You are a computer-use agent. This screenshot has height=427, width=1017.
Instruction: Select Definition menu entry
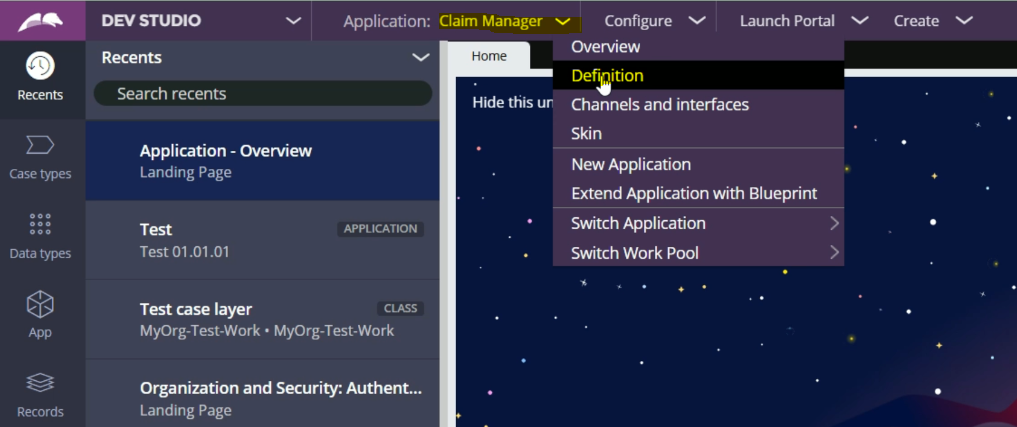698,75
